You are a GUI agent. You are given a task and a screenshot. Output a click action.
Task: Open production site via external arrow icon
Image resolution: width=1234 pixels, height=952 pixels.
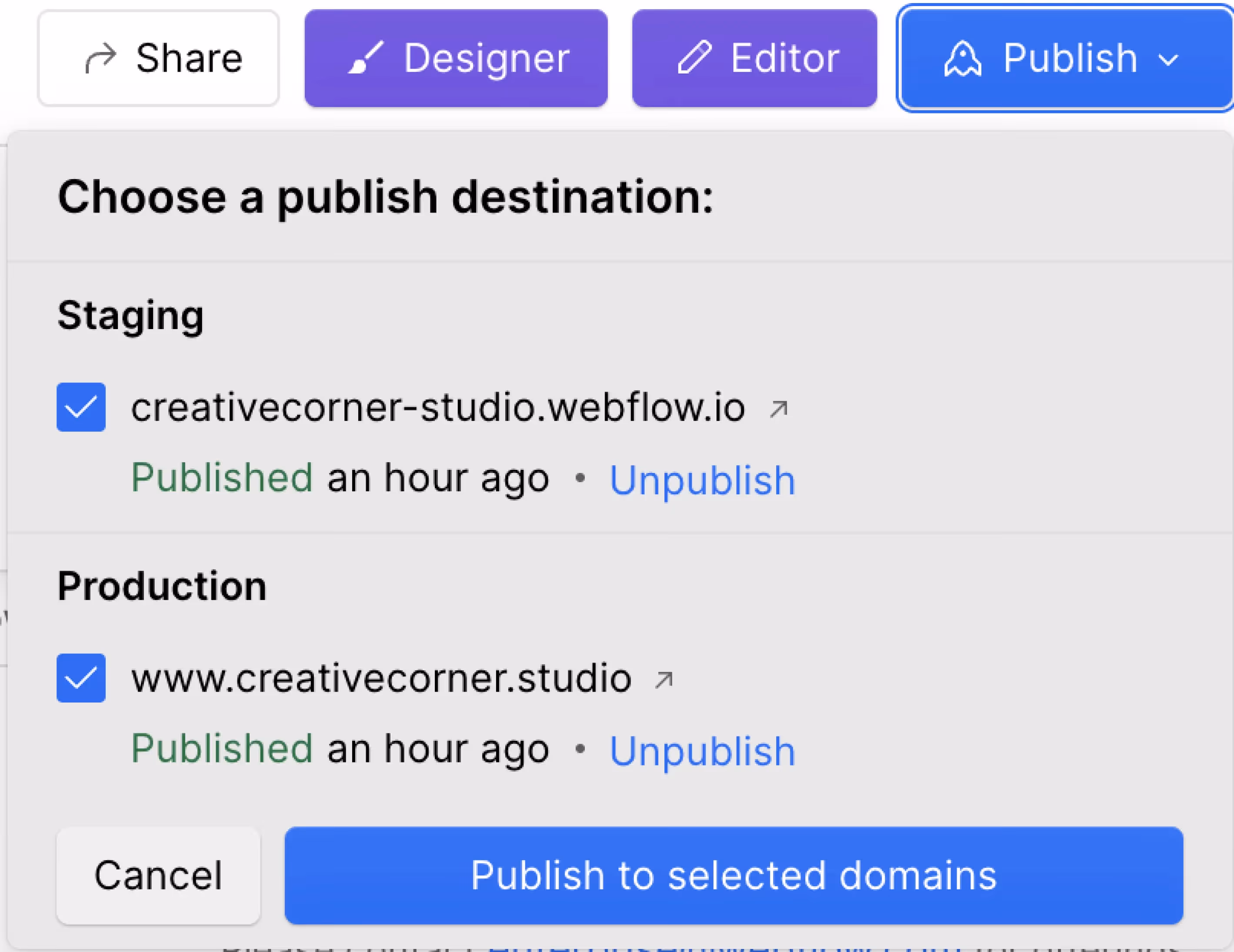pyautogui.click(x=664, y=680)
